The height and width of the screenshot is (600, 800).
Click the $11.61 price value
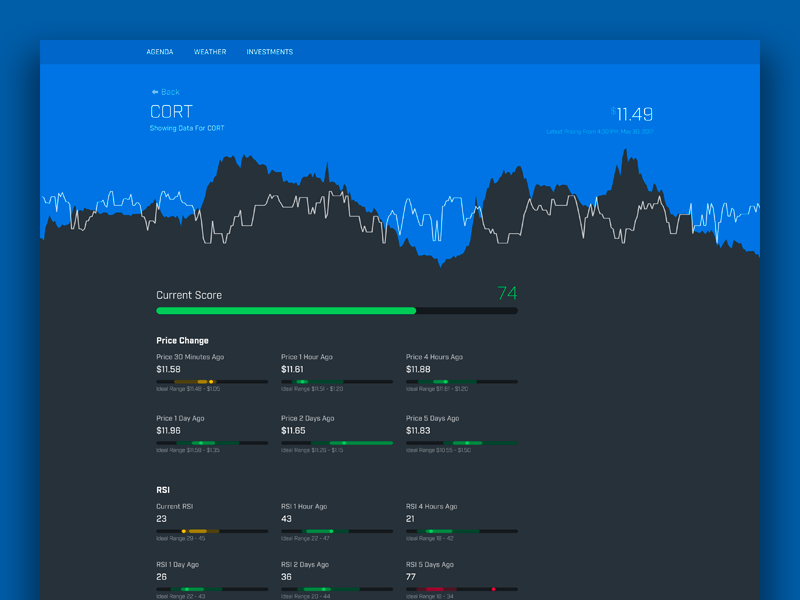[x=292, y=369]
